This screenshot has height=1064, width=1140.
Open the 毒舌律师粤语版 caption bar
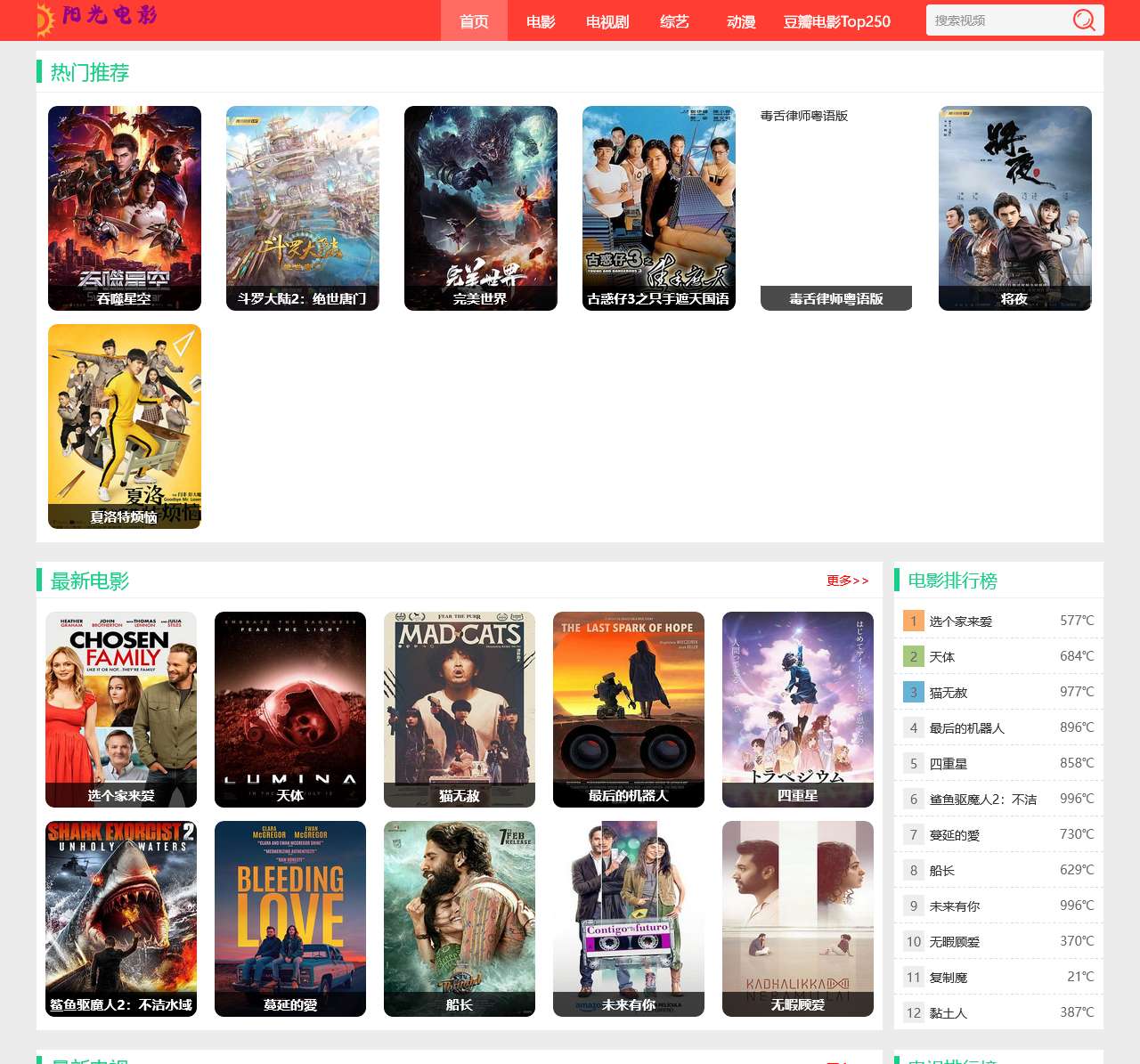836,298
